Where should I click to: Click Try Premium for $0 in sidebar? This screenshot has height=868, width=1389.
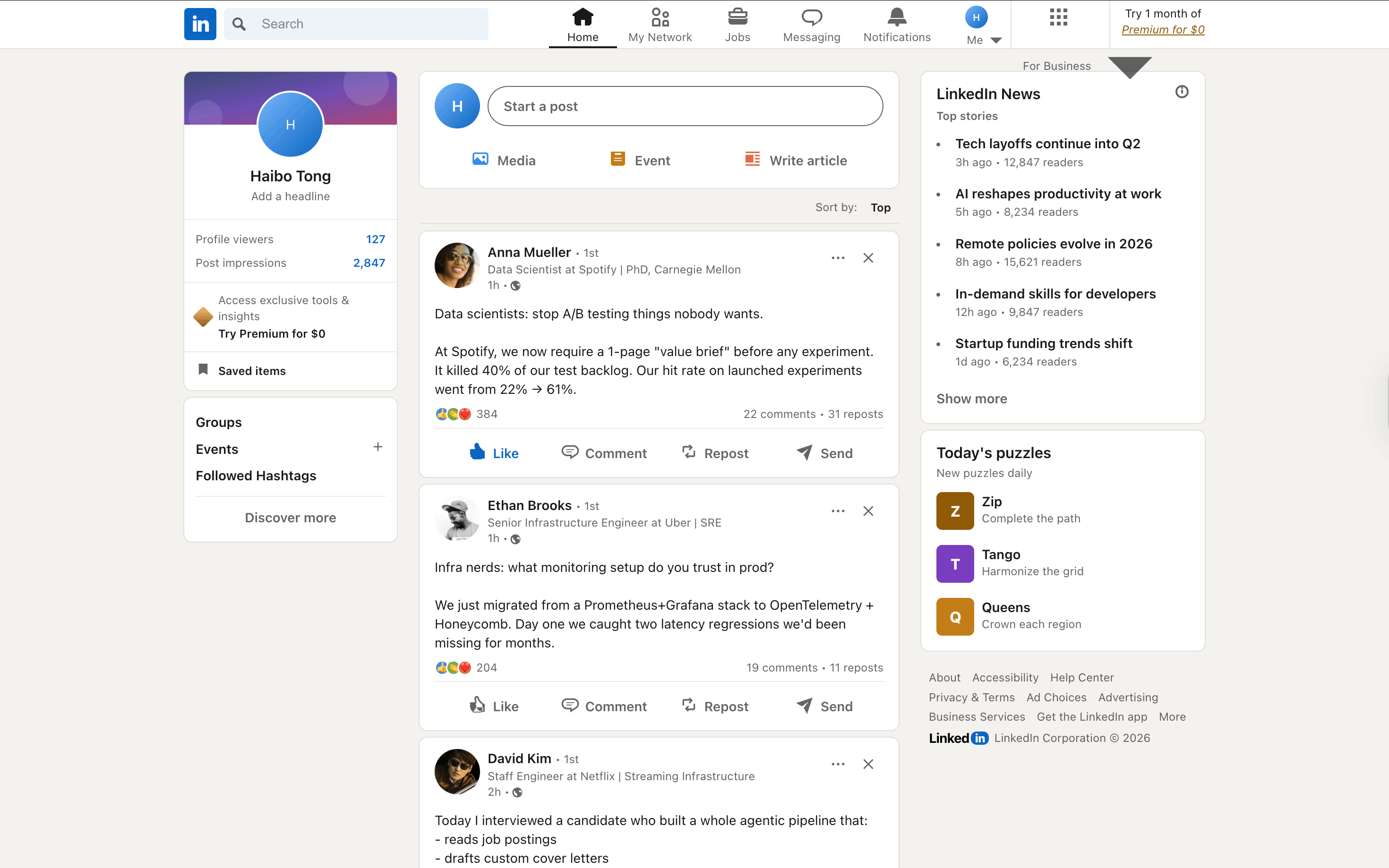click(272, 333)
